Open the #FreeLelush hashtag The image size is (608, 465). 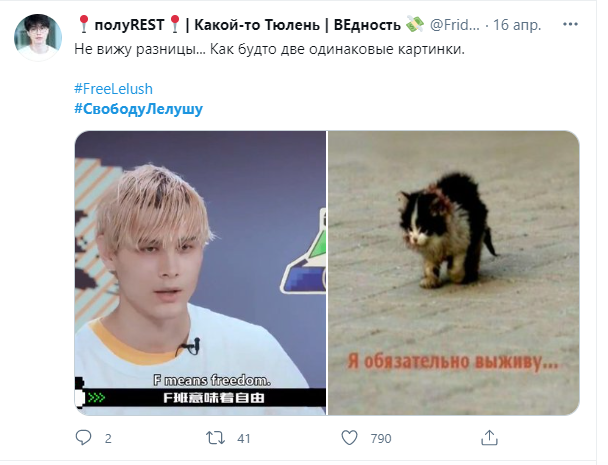(113, 89)
